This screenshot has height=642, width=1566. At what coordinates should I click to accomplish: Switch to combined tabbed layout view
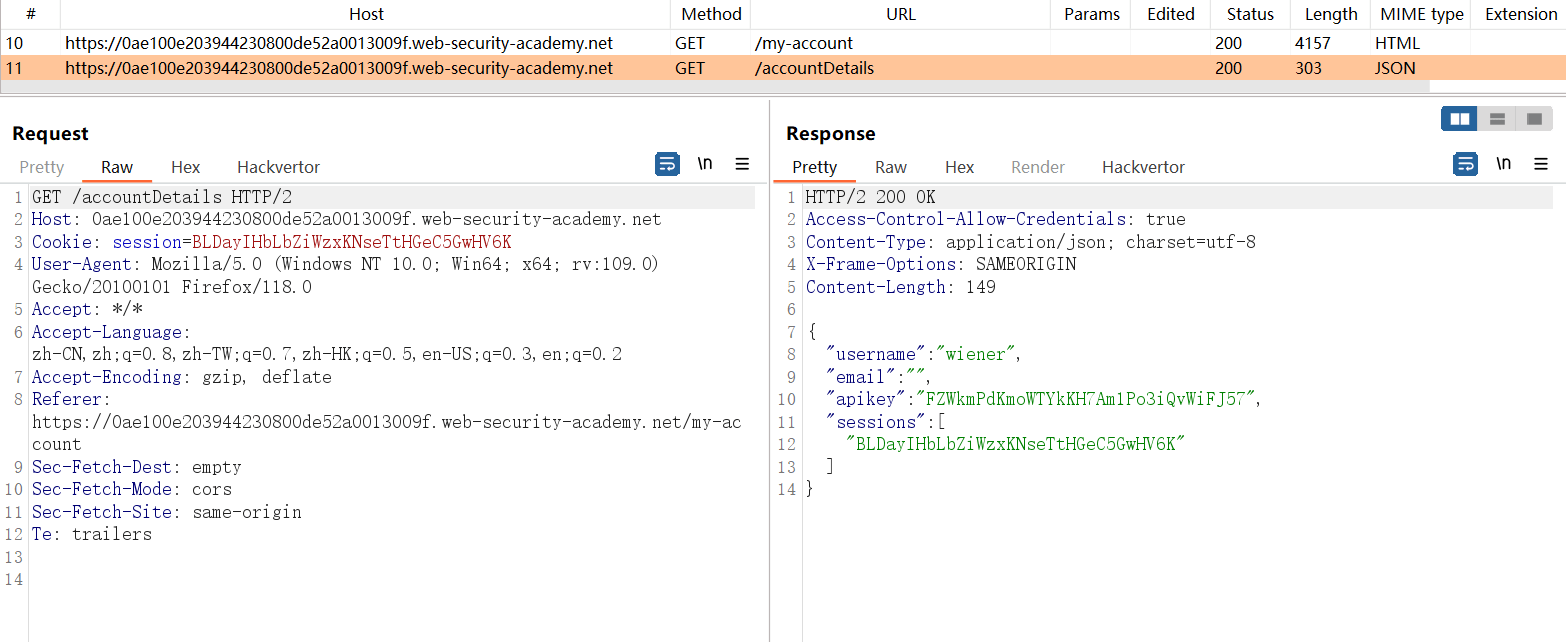point(1533,119)
